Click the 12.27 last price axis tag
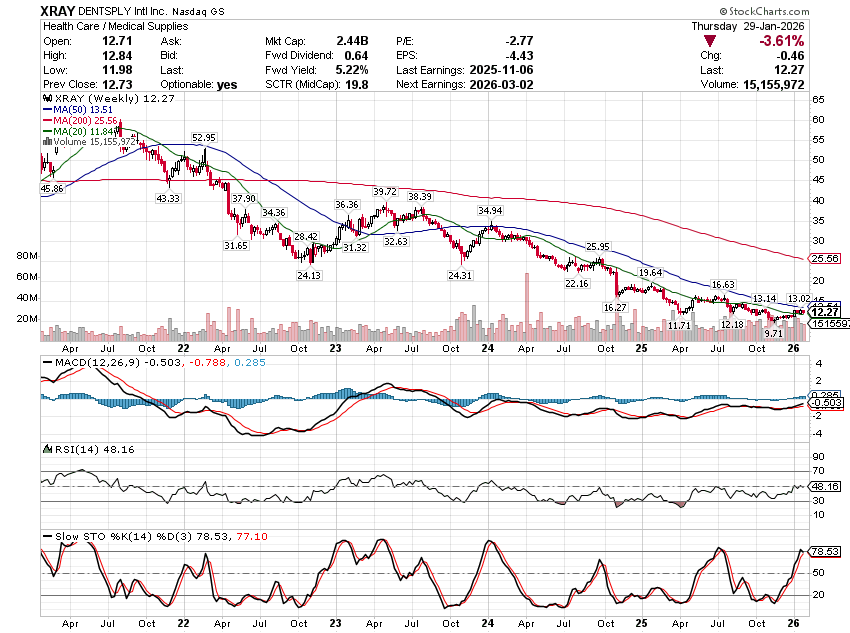The width and height of the screenshot is (850, 633). [x=823, y=312]
